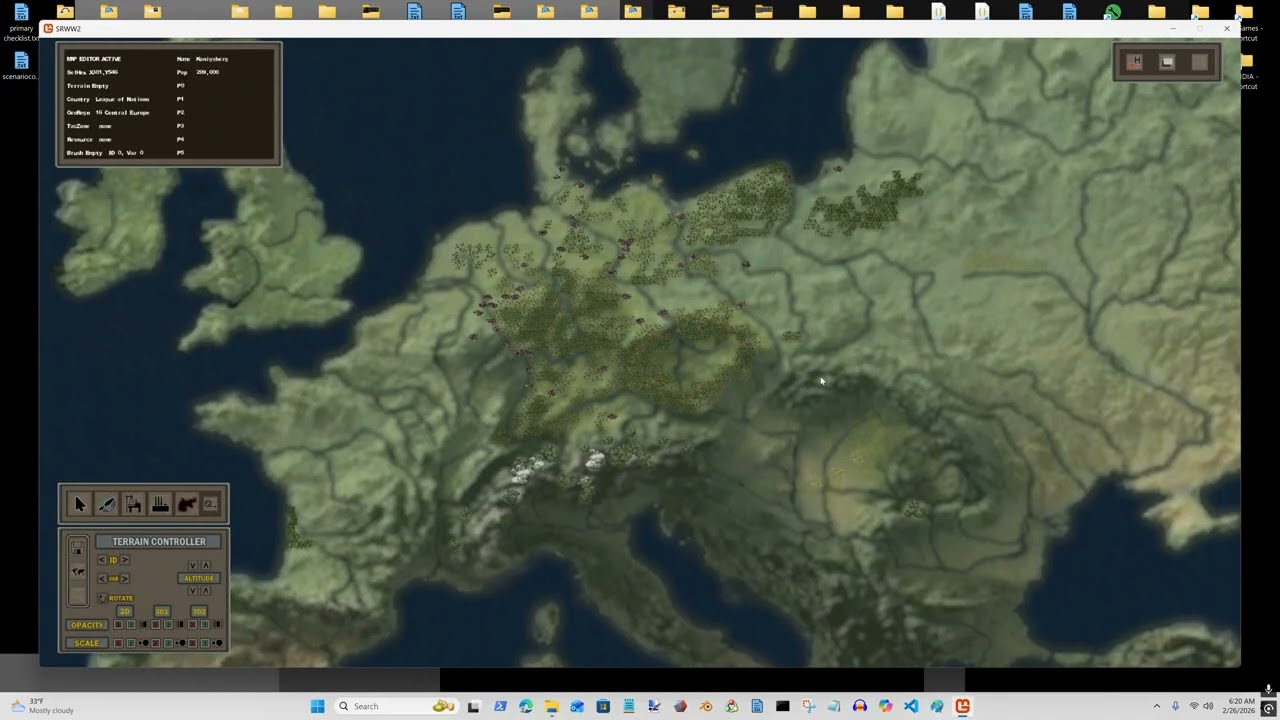The width and height of the screenshot is (1280, 720).
Task: Click the OPACITY label button
Action: coord(87,625)
